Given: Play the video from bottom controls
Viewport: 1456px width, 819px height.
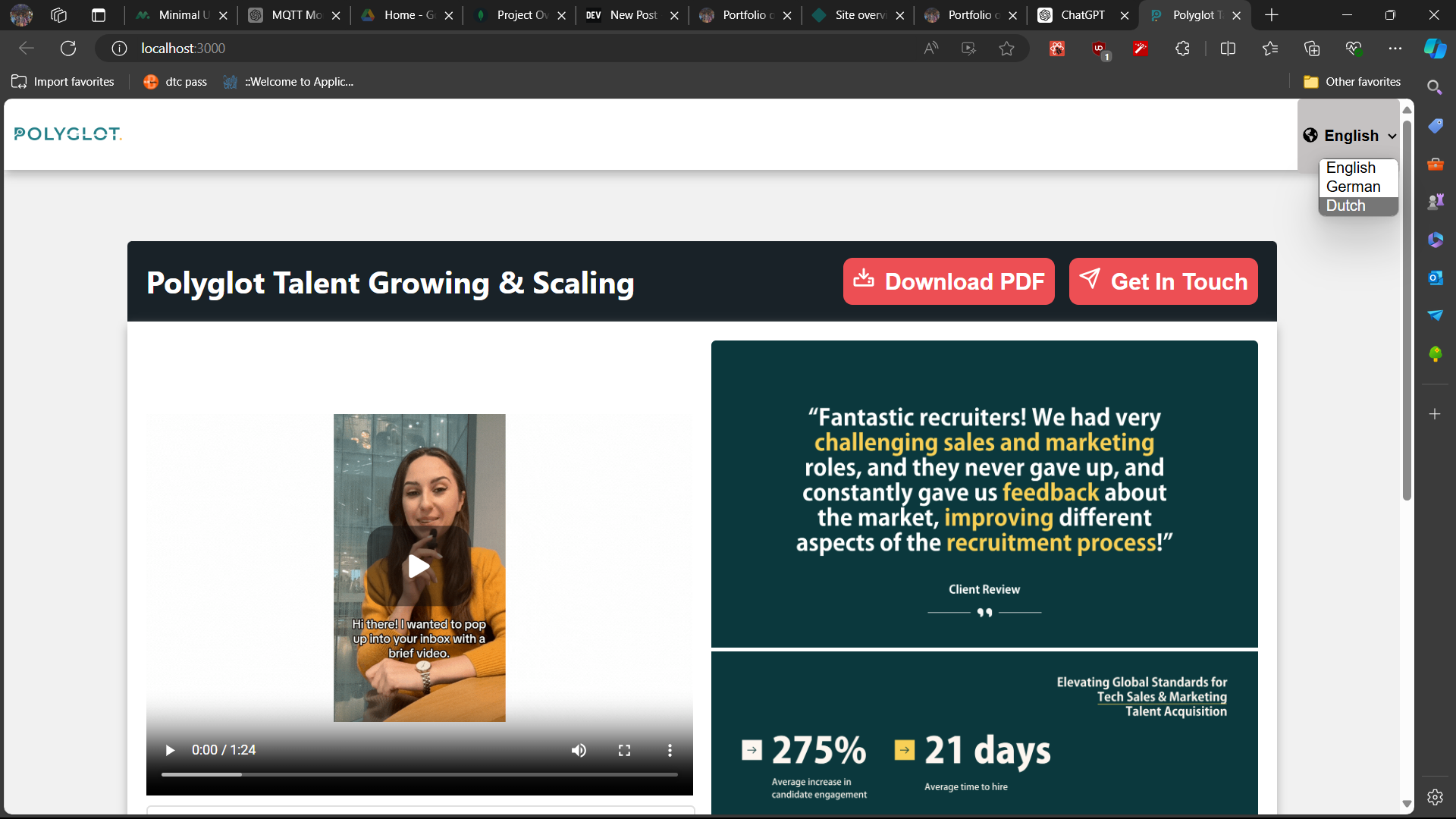Looking at the screenshot, I should point(170,750).
